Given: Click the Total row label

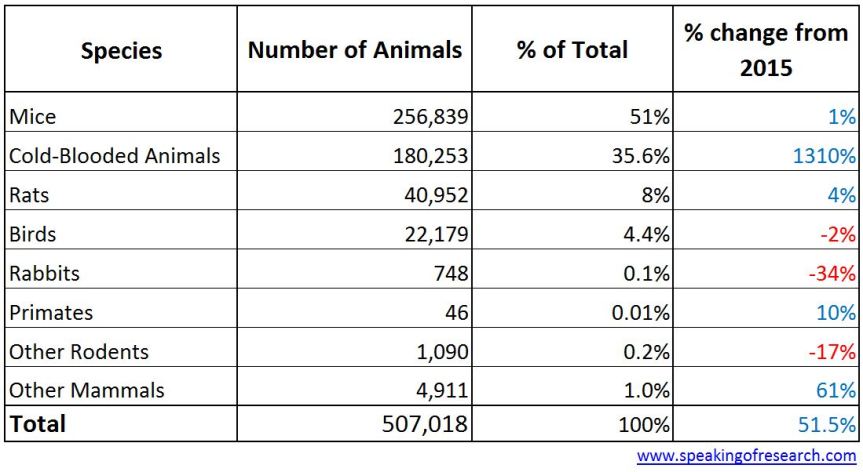Looking at the screenshot, I should coord(38,424).
